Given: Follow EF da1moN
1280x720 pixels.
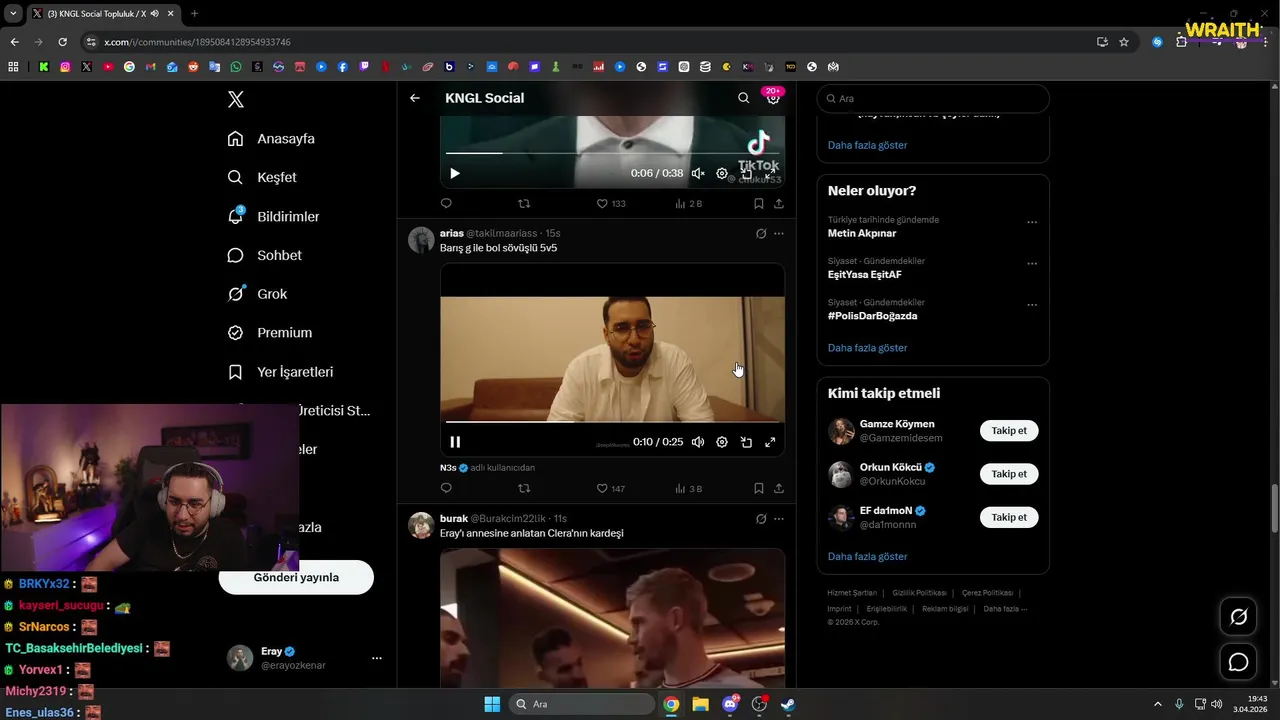Looking at the screenshot, I should (x=1009, y=517).
